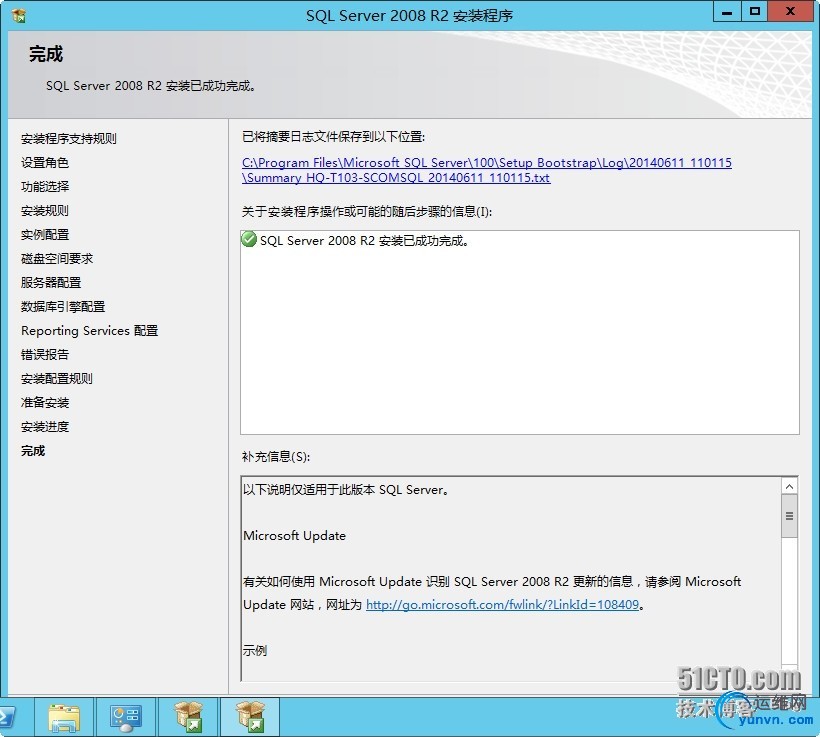Image resolution: width=820 pixels, height=737 pixels.
Task: Maximize the SQL Server setup window
Action: [755, 12]
